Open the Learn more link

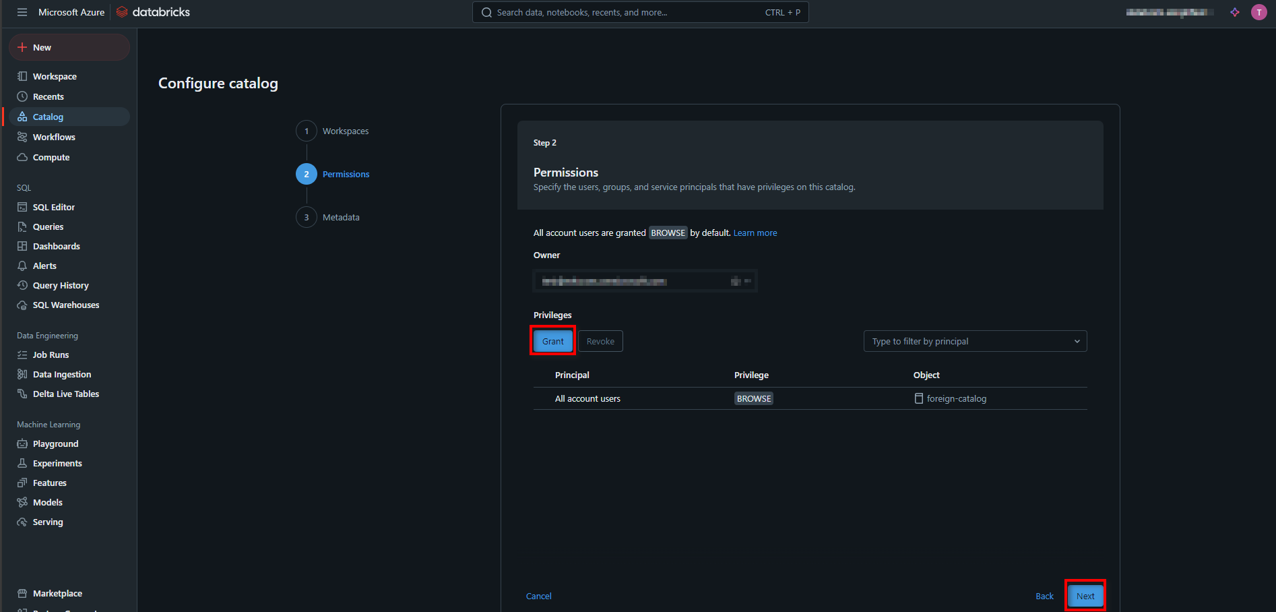point(755,233)
